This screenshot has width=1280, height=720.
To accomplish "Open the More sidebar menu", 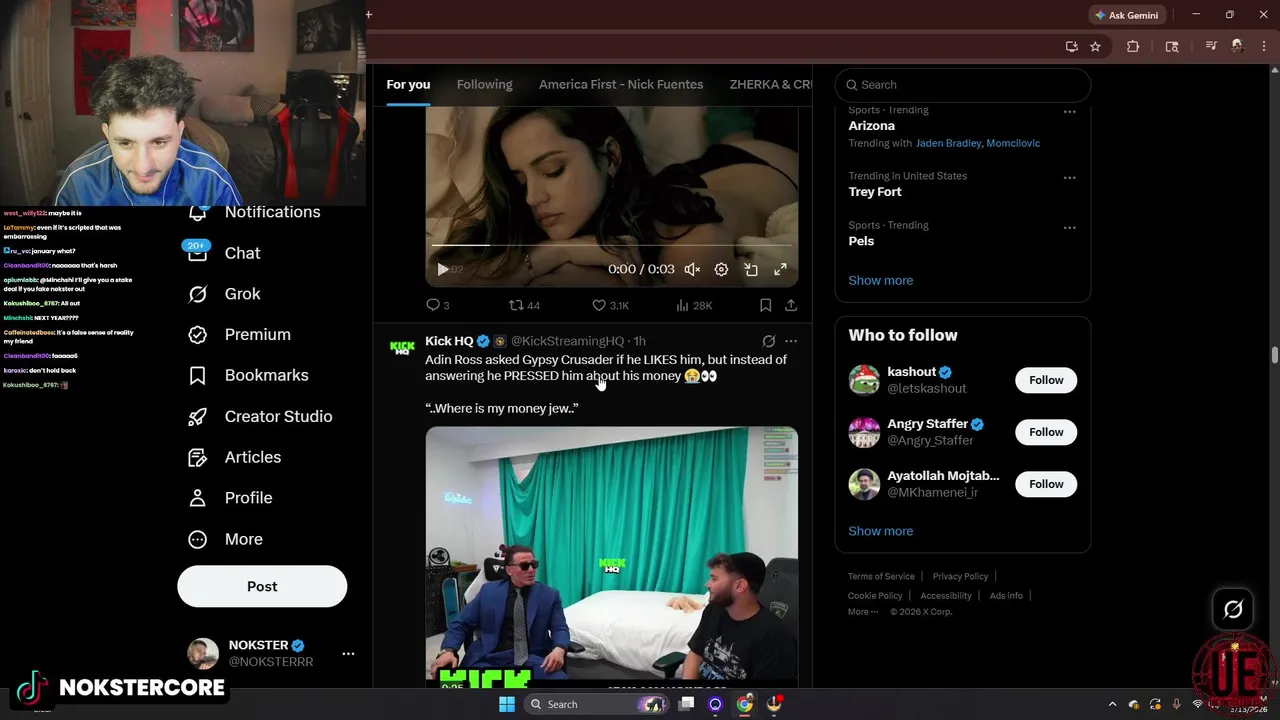I will [226, 539].
